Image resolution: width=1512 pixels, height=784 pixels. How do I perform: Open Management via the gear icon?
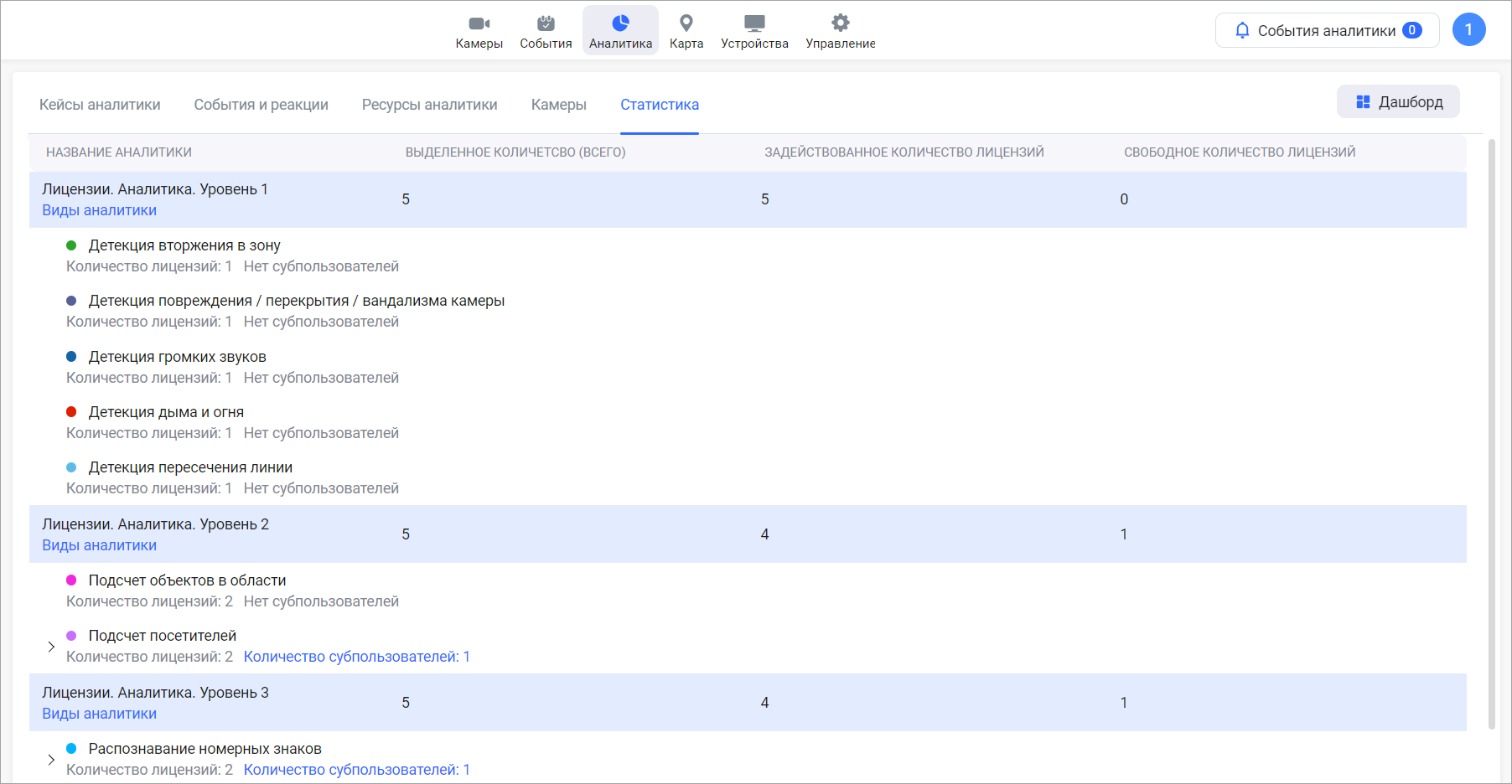click(840, 23)
